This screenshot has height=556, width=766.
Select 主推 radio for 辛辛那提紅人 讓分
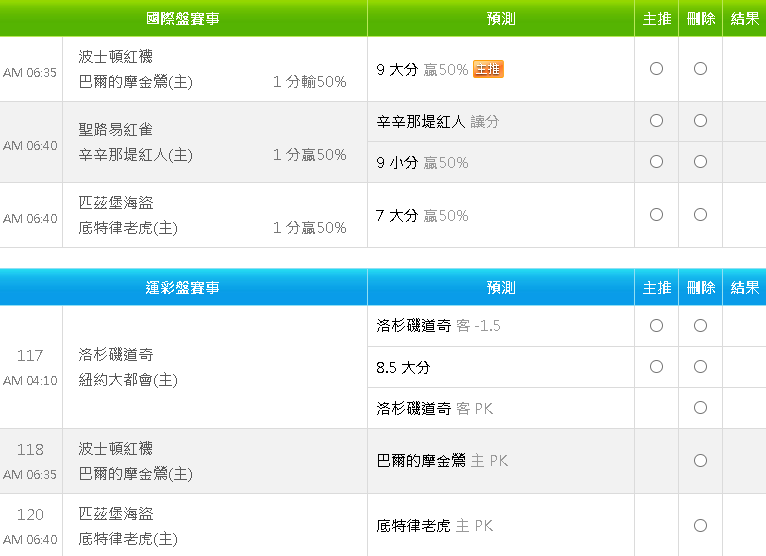point(656,121)
